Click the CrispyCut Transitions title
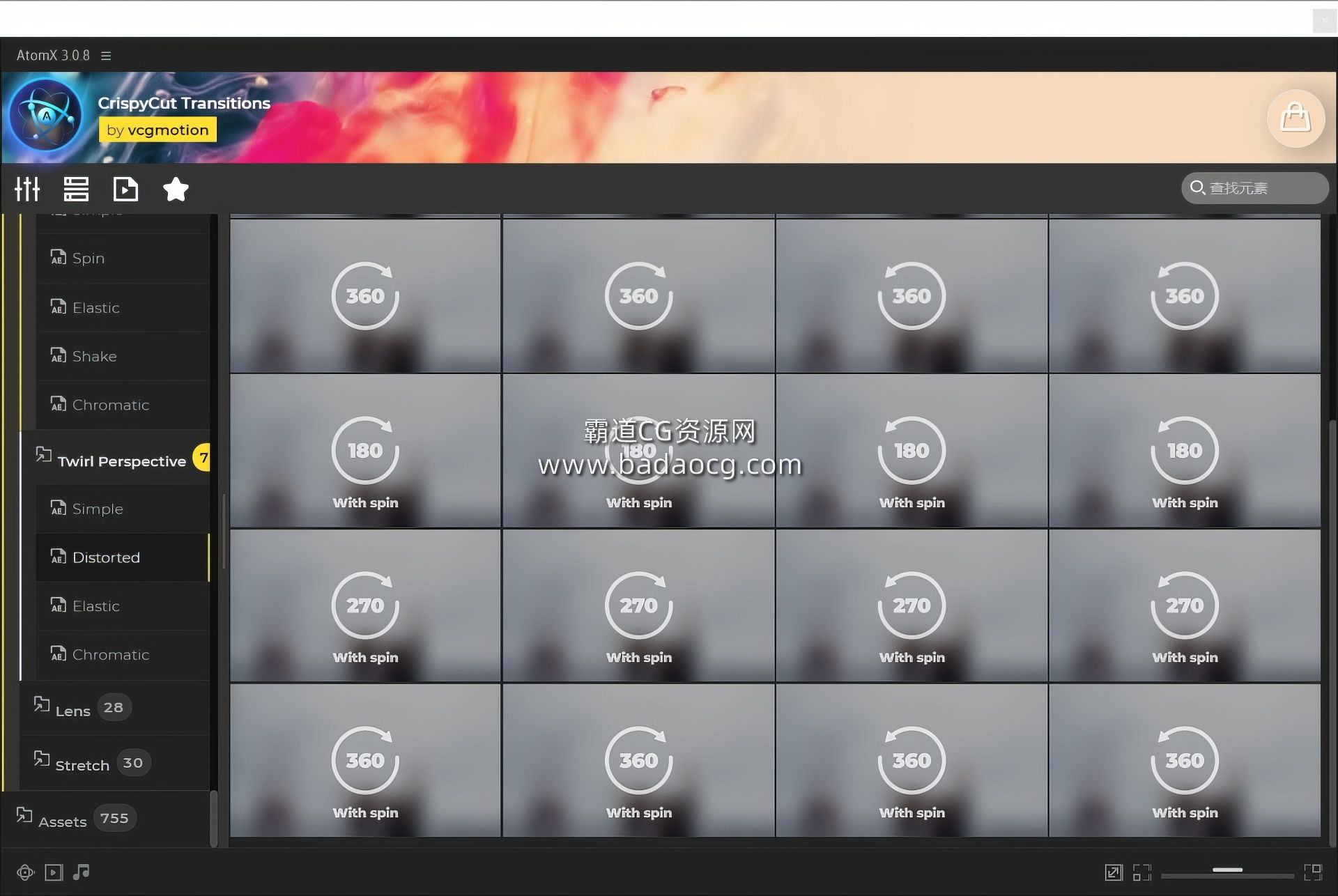 coord(184,103)
